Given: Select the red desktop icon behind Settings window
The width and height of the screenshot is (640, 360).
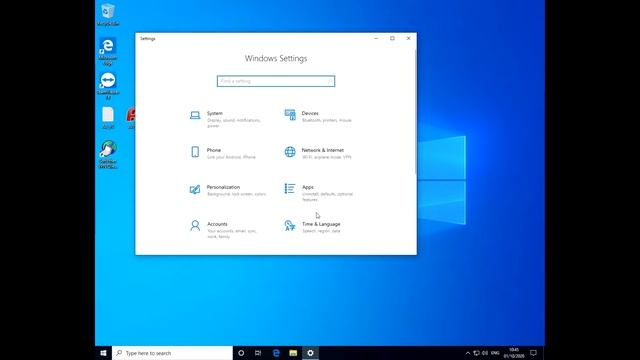Looking at the screenshot, I should pyautogui.click(x=131, y=118).
